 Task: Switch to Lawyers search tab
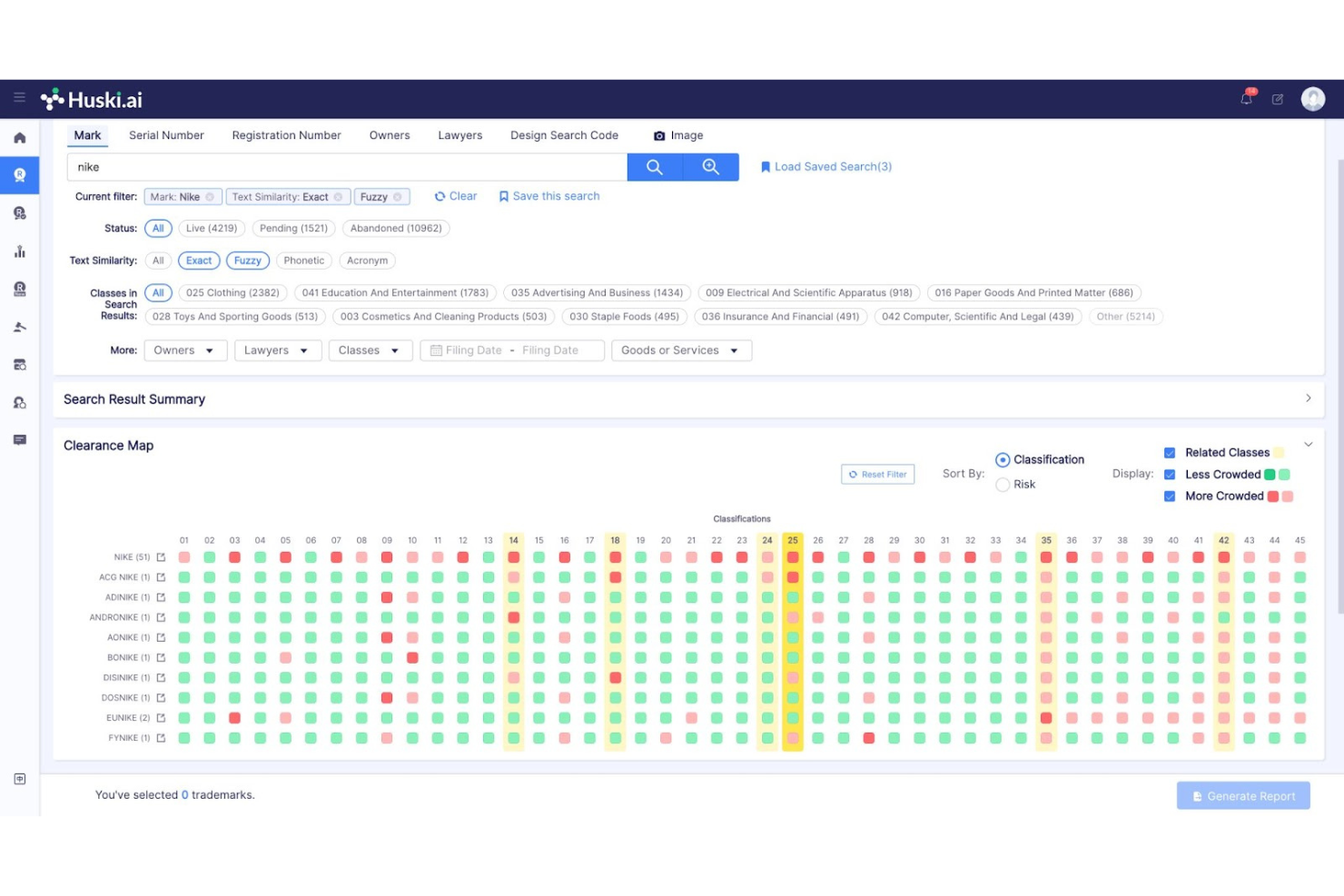[460, 135]
